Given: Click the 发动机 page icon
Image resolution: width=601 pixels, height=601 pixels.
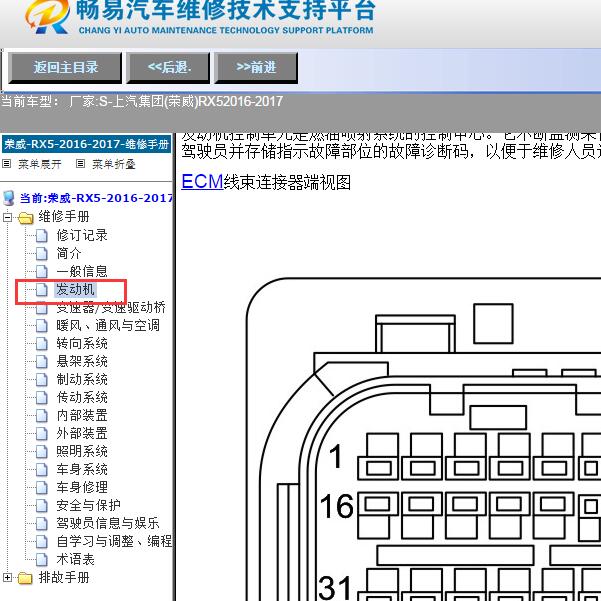Looking at the screenshot, I should [x=42, y=290].
